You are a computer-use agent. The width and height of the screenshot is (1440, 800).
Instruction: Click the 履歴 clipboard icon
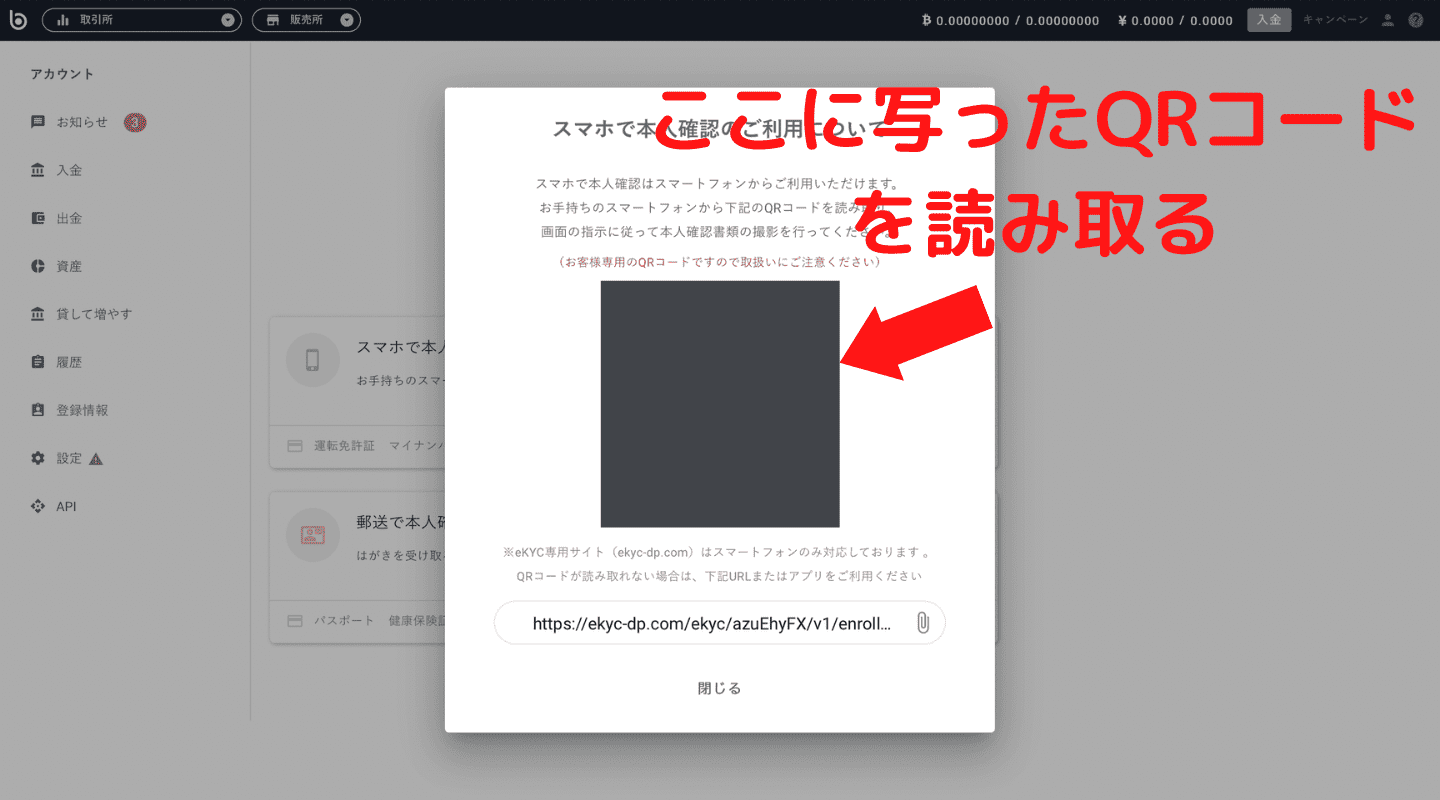pyautogui.click(x=38, y=362)
